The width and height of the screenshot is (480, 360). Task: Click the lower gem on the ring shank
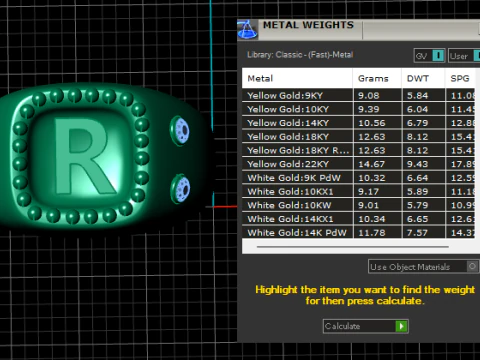point(181,189)
